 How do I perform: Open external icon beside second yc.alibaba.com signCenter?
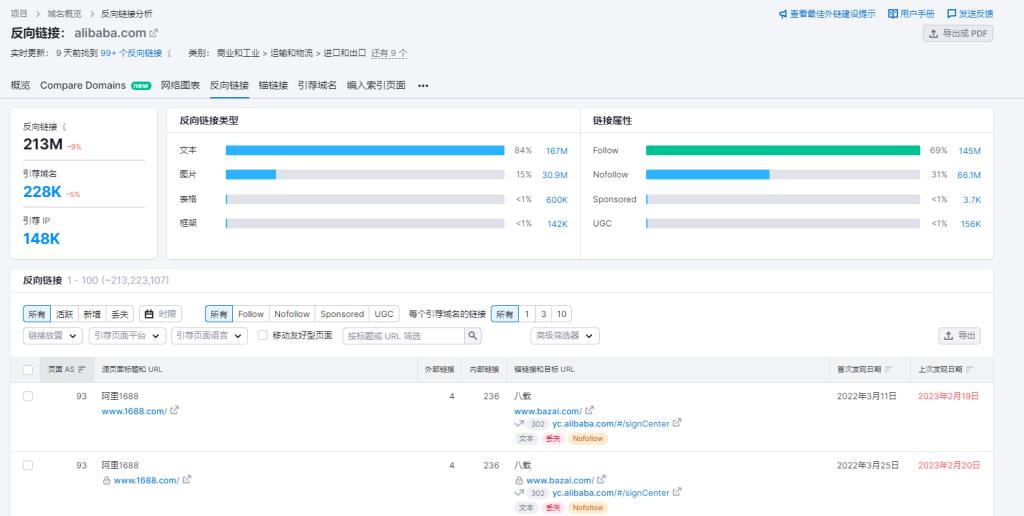point(677,492)
